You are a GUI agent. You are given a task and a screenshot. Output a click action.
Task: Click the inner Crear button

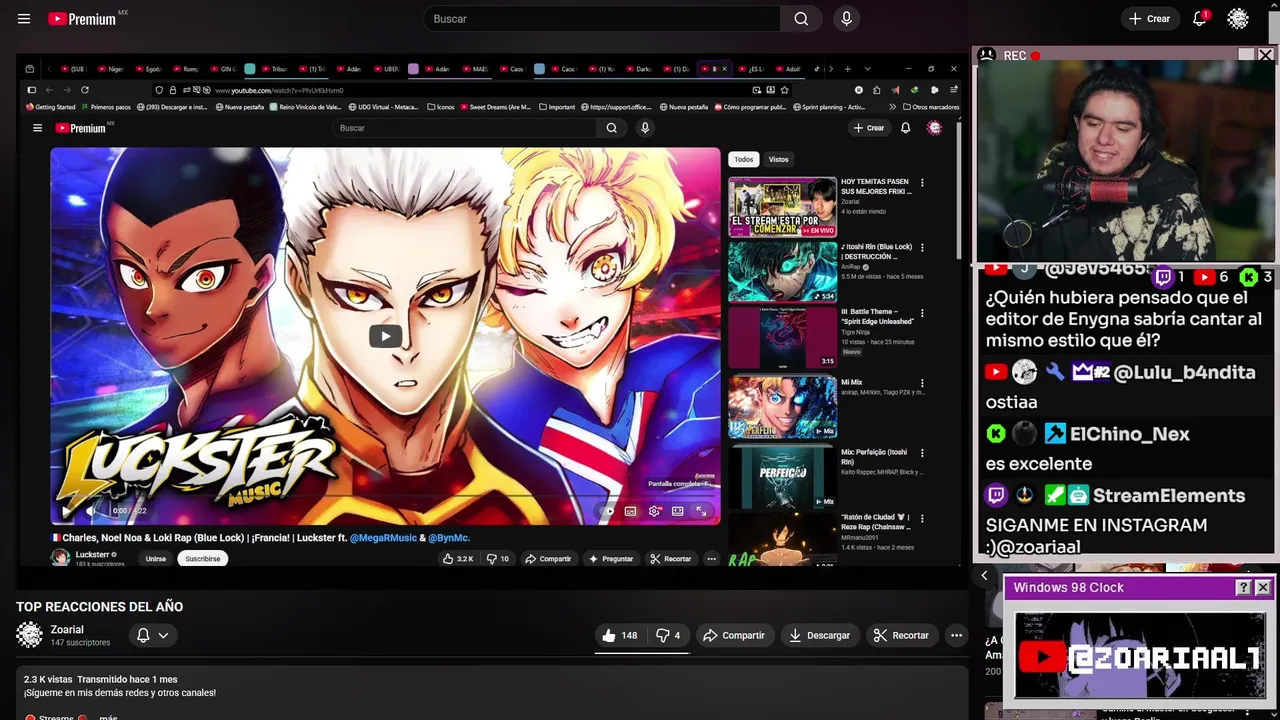[x=868, y=128]
